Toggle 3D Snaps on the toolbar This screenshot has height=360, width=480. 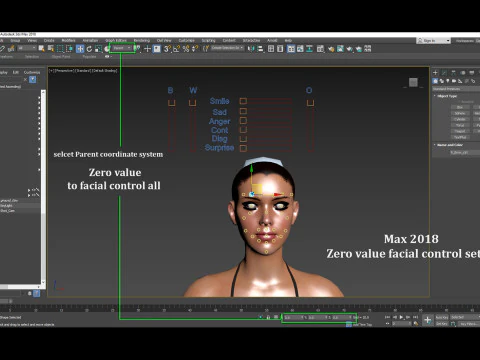pos(167,49)
